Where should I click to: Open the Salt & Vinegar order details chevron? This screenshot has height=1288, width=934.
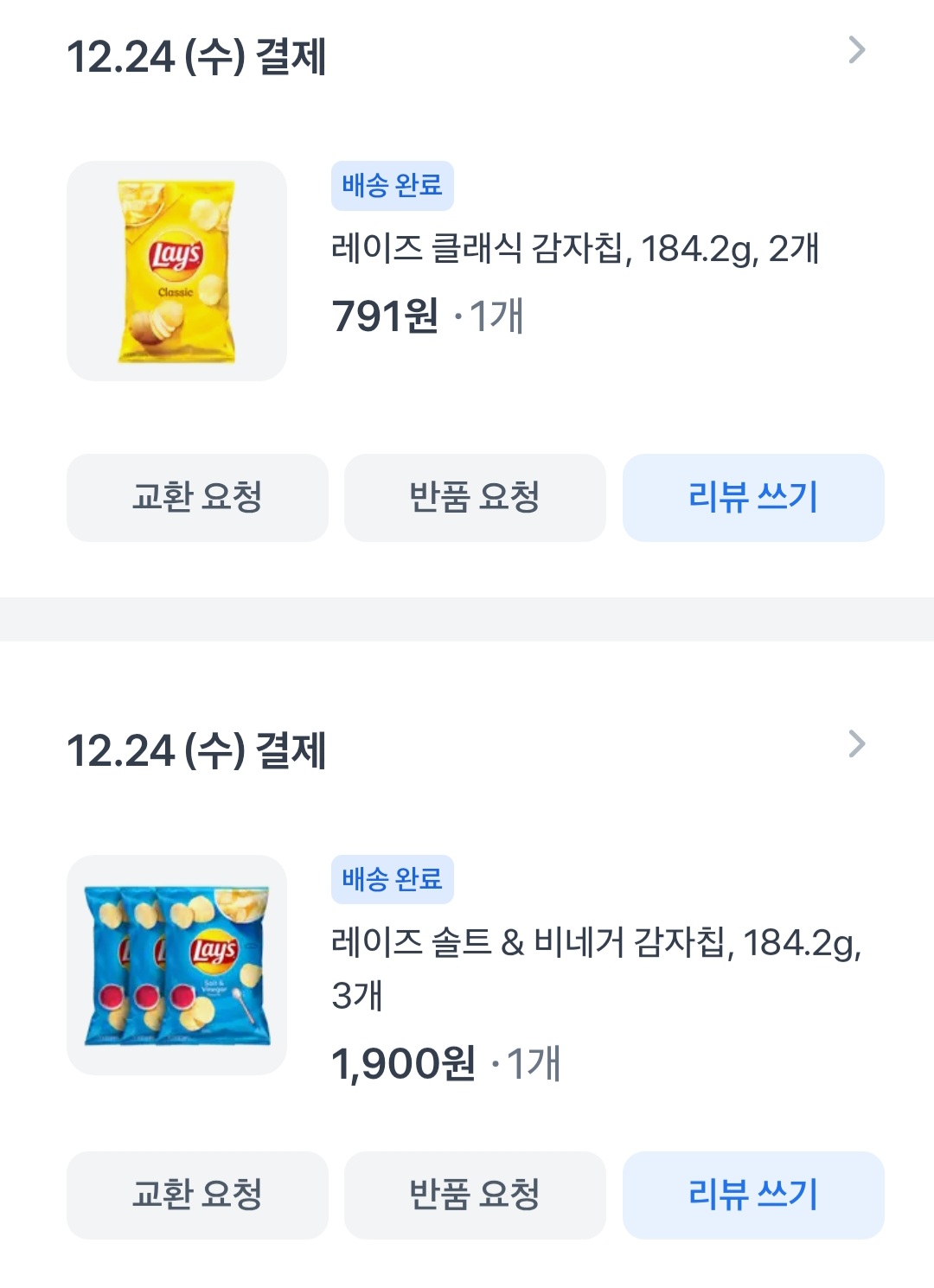click(856, 744)
